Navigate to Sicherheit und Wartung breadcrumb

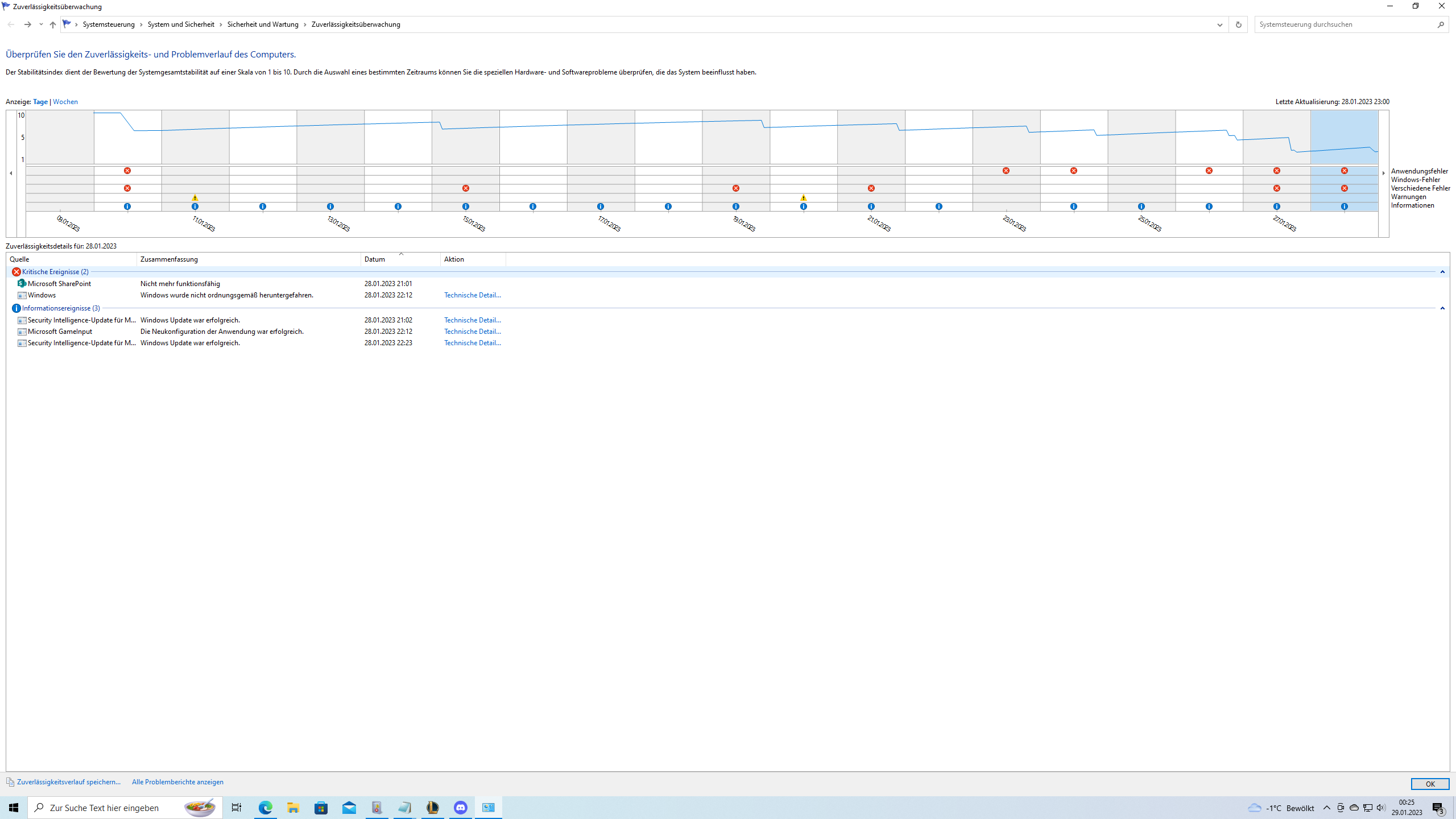click(x=263, y=24)
